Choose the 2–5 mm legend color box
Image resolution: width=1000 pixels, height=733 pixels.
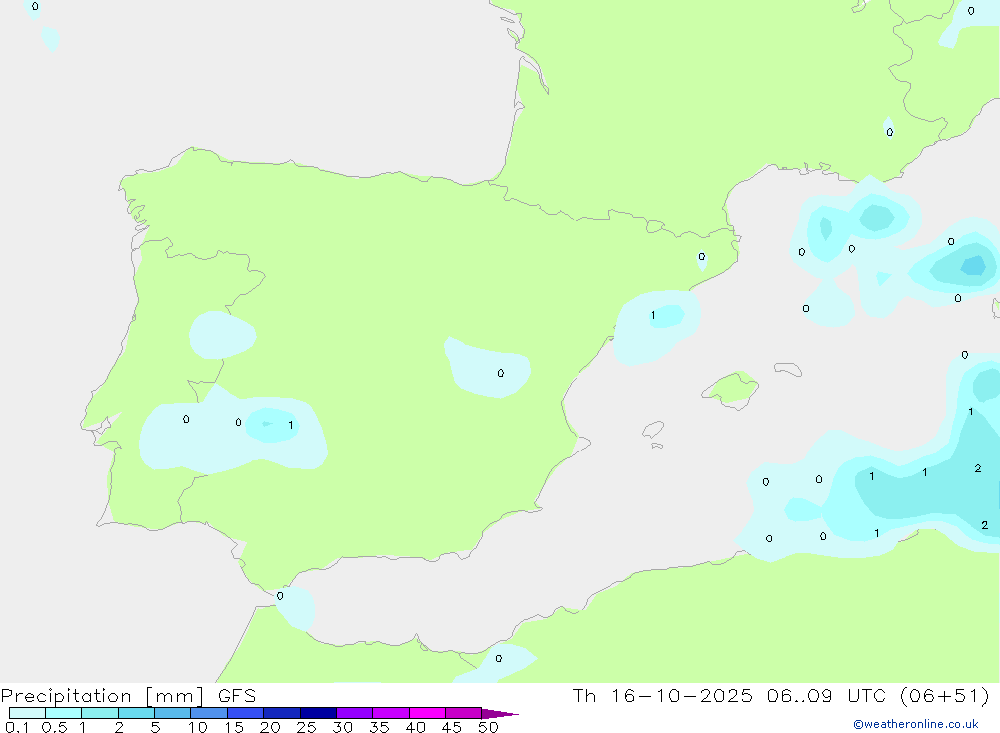coord(136,713)
